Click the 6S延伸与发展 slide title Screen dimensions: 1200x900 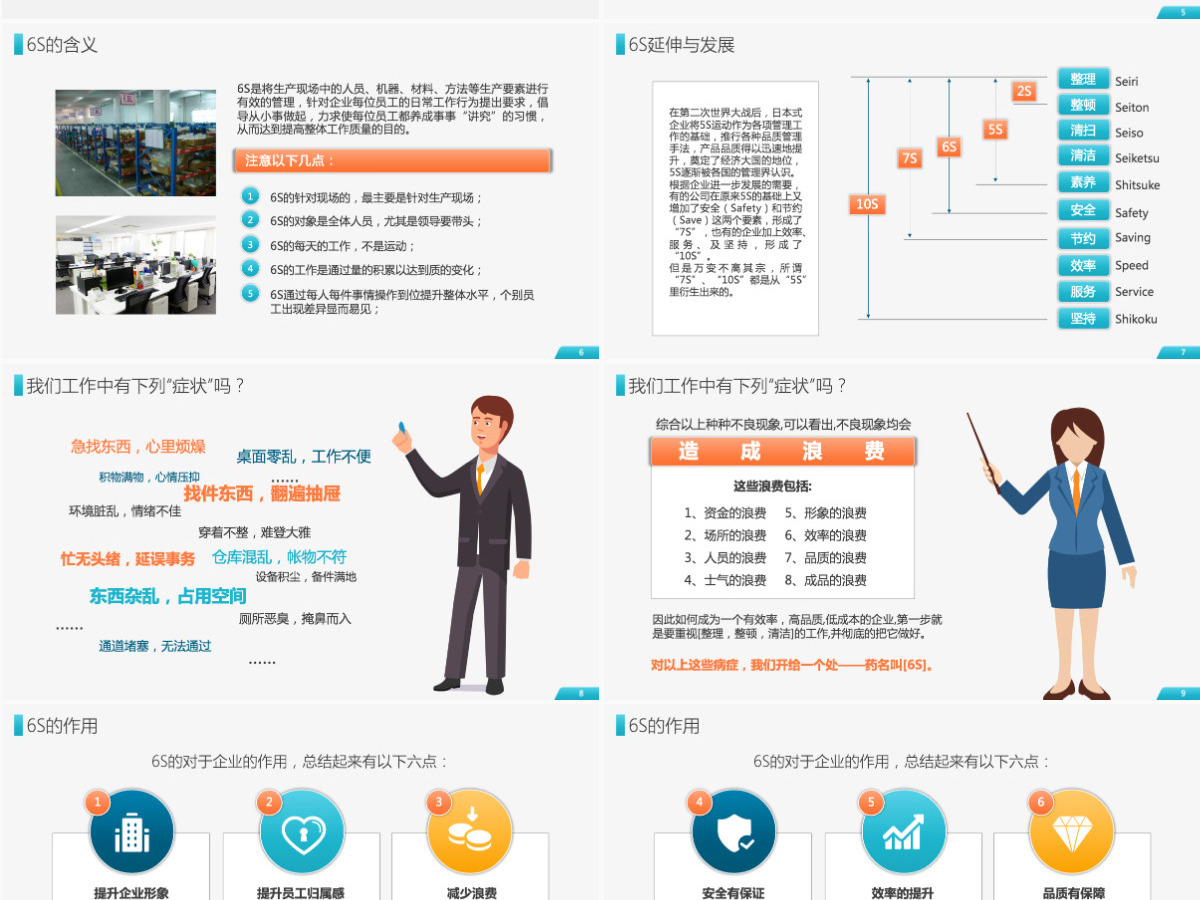[x=682, y=45]
